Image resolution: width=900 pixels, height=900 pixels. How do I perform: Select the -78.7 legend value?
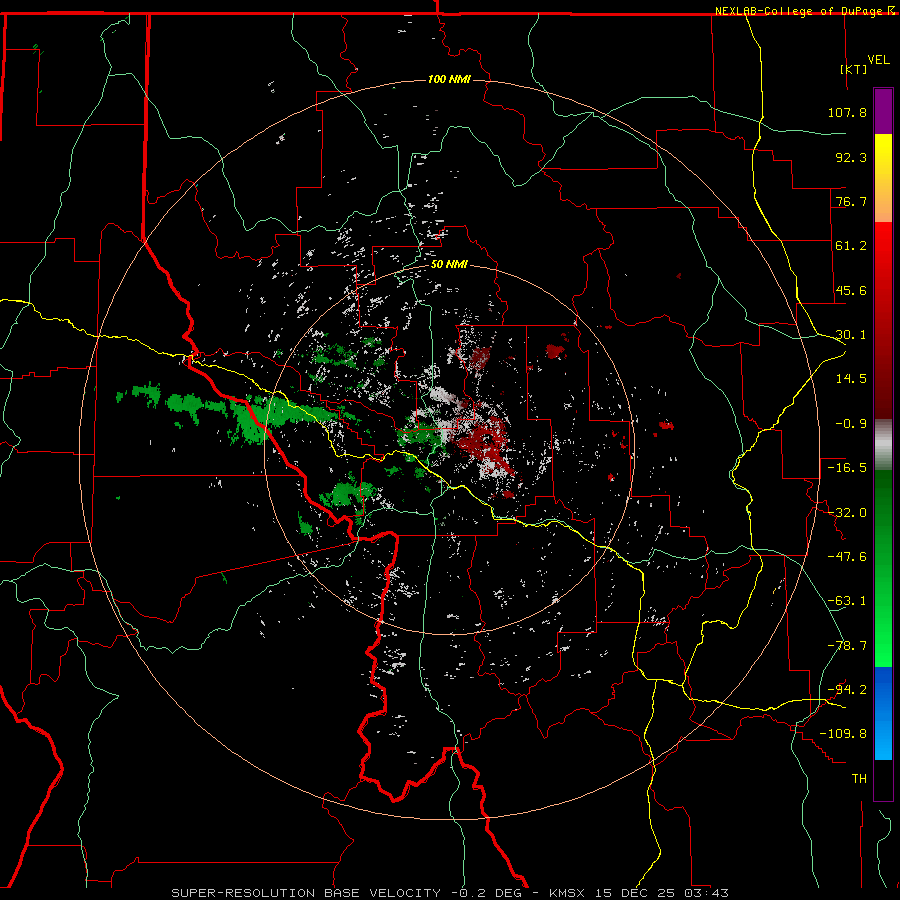847,646
